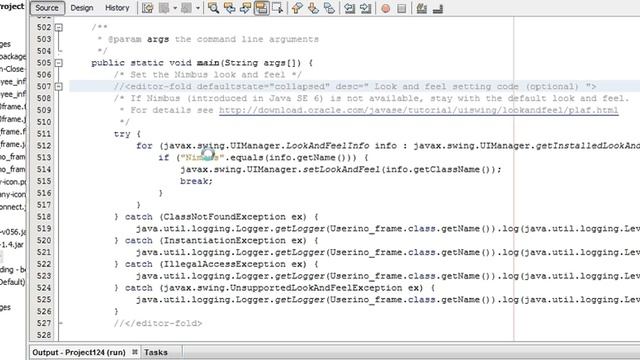Jump to Next Bookmark icon

pos(313,8)
